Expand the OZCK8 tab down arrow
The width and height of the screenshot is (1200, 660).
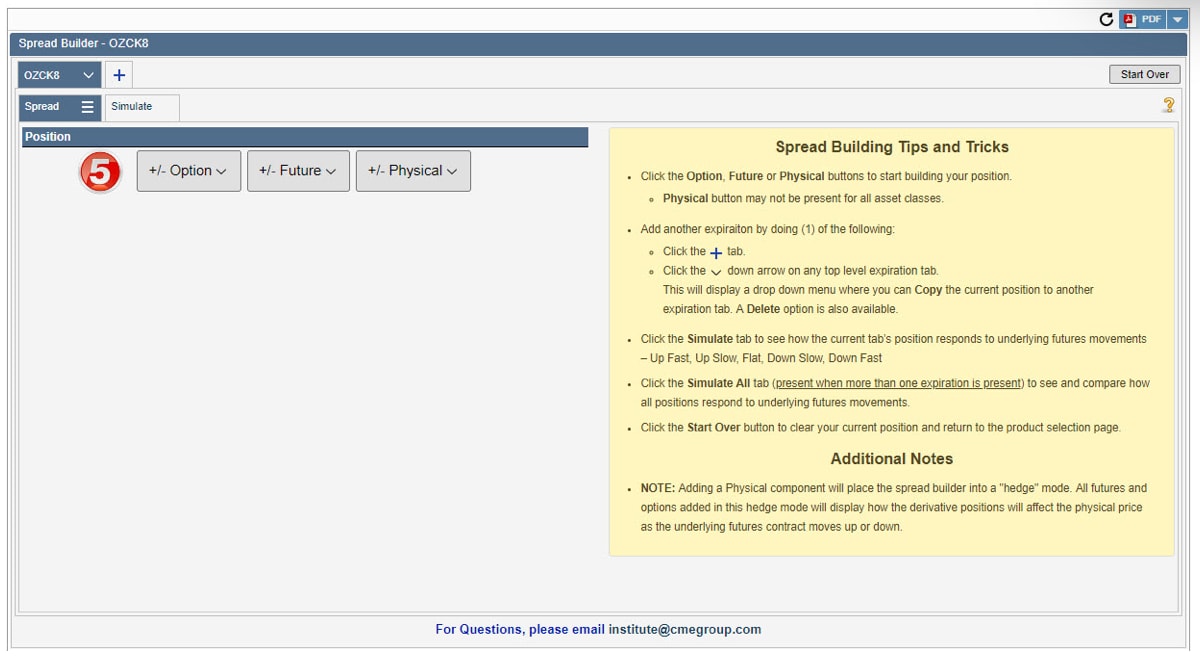(89, 75)
